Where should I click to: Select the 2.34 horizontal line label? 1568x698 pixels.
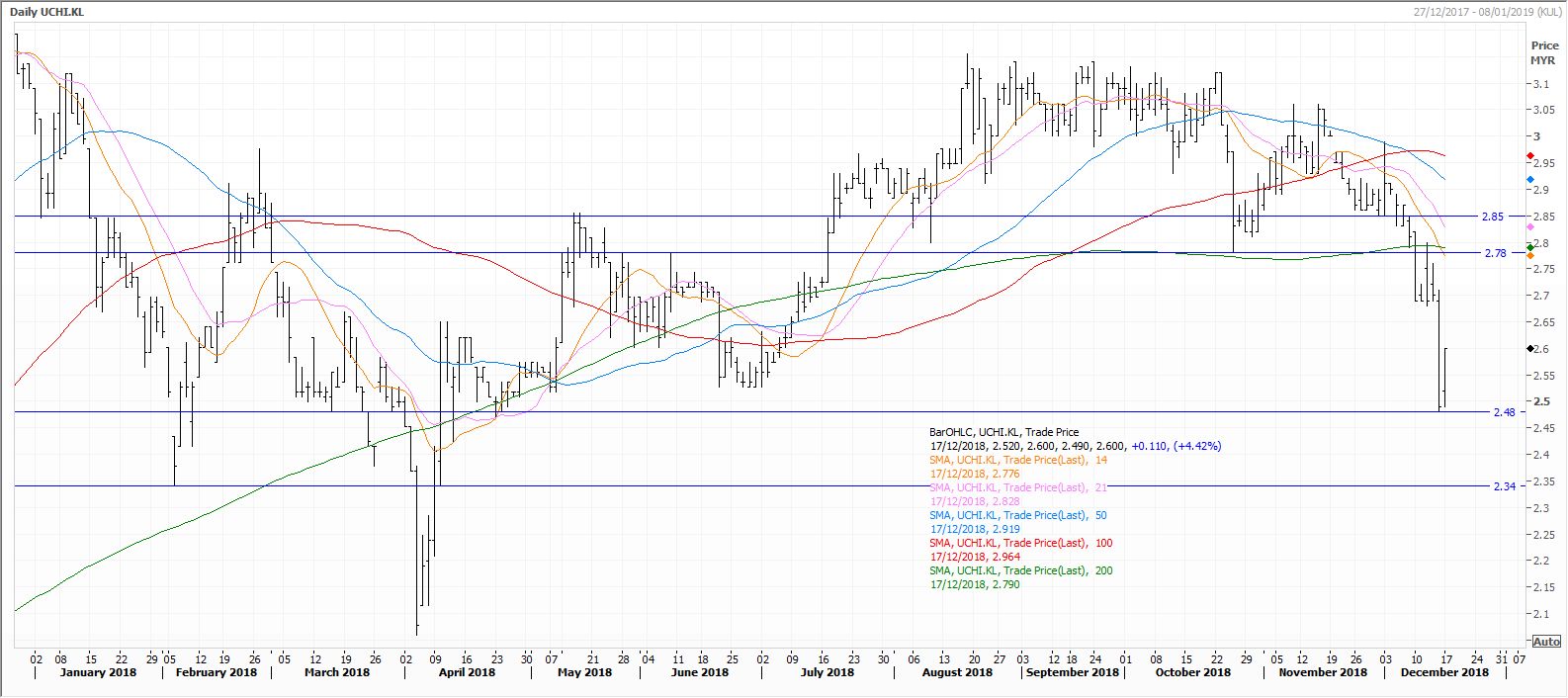(1504, 486)
